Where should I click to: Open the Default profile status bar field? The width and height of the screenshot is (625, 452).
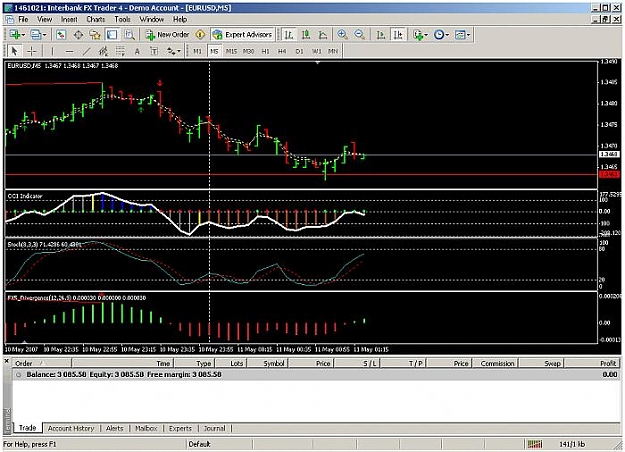(x=219, y=444)
